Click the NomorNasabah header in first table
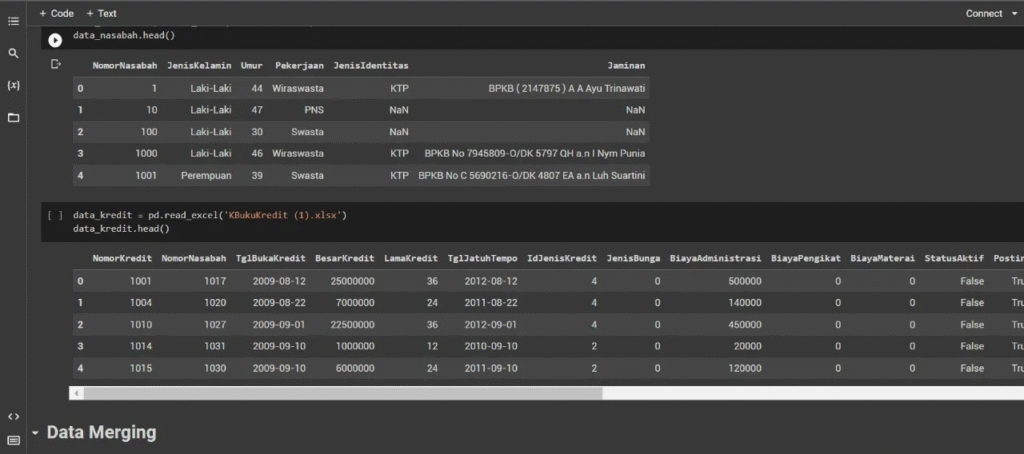Screen dimensions: 1024x454 125,66
